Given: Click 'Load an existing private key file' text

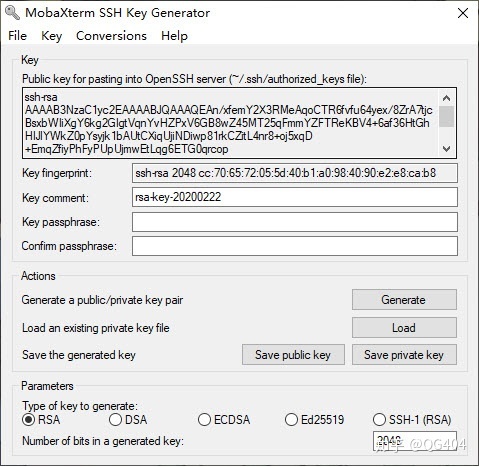Looking at the screenshot, I should (96, 328).
